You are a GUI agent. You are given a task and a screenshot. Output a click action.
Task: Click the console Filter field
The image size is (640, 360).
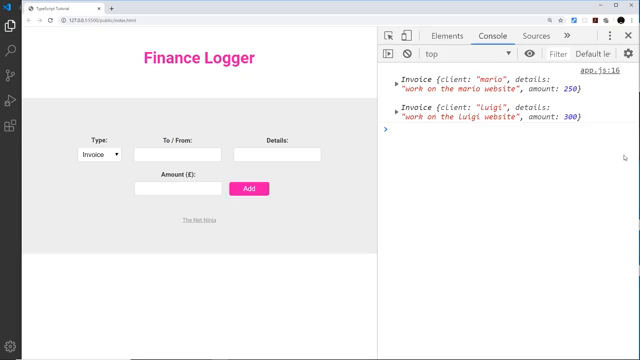(x=558, y=54)
